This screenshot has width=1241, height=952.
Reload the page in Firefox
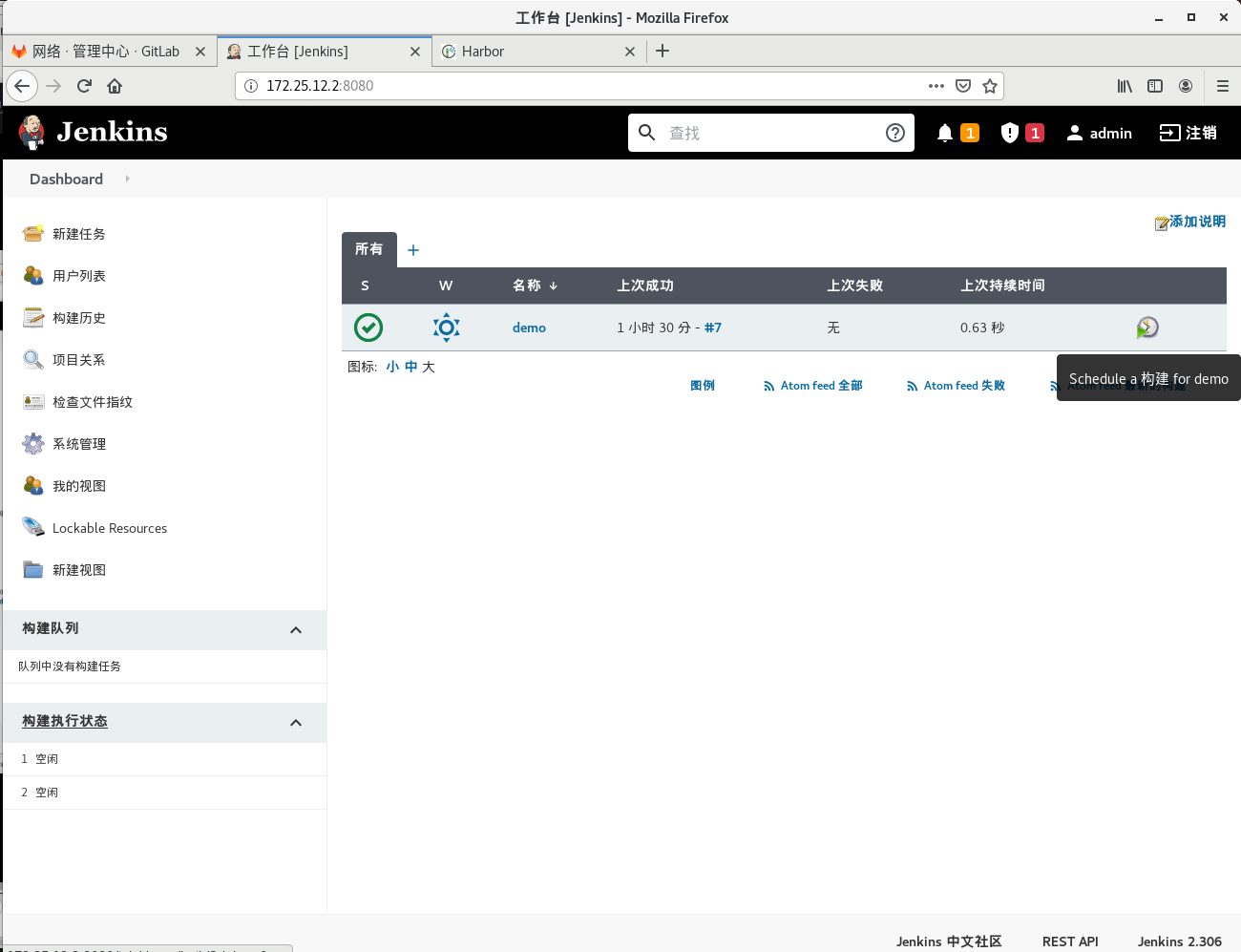84,86
